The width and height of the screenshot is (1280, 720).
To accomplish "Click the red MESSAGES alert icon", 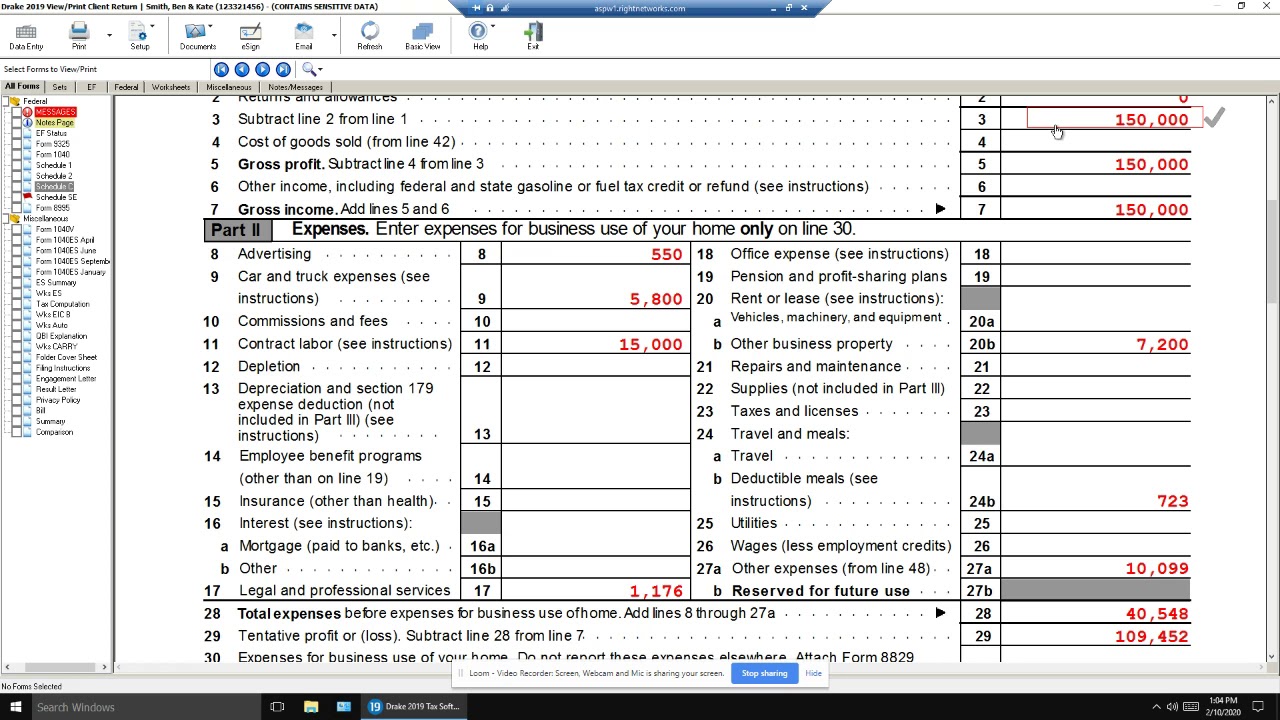I will (x=27, y=112).
